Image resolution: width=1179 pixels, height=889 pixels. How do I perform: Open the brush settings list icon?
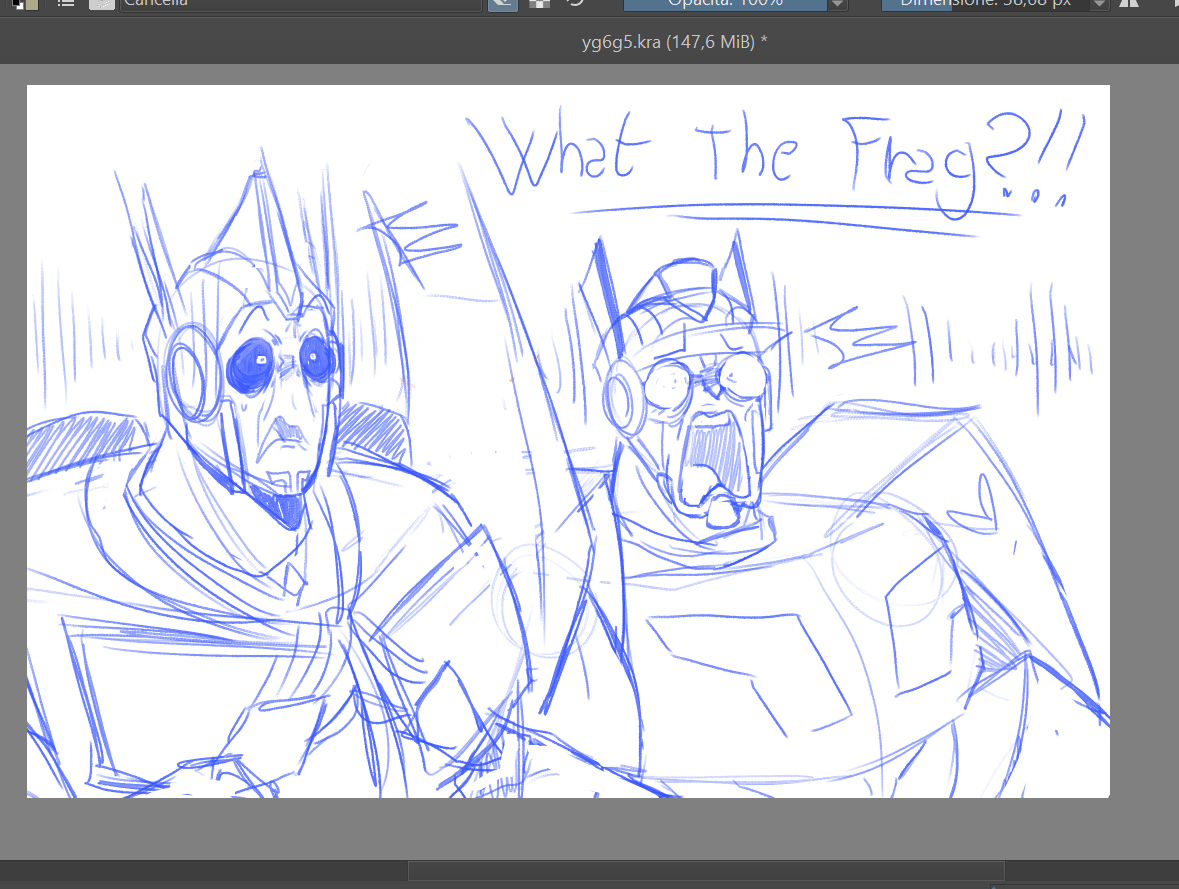(66, 3)
